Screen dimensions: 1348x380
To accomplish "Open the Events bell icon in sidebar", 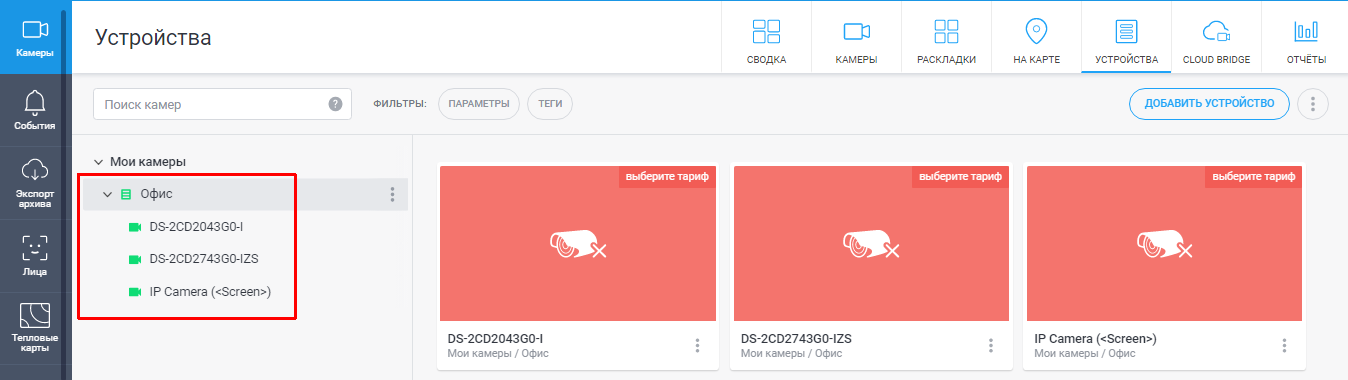I will pyautogui.click(x=35, y=102).
